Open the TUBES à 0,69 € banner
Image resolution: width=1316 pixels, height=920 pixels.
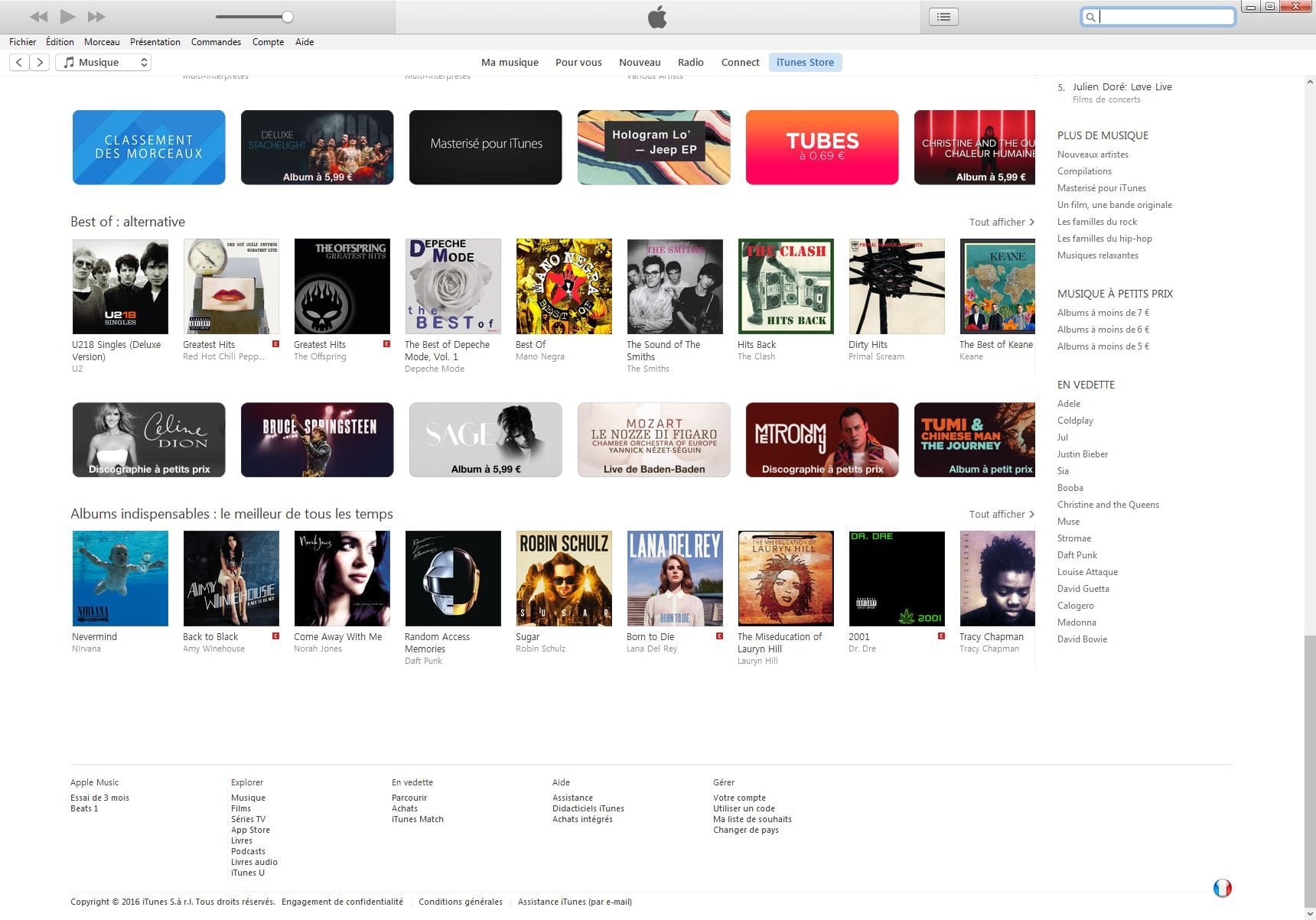(x=822, y=147)
